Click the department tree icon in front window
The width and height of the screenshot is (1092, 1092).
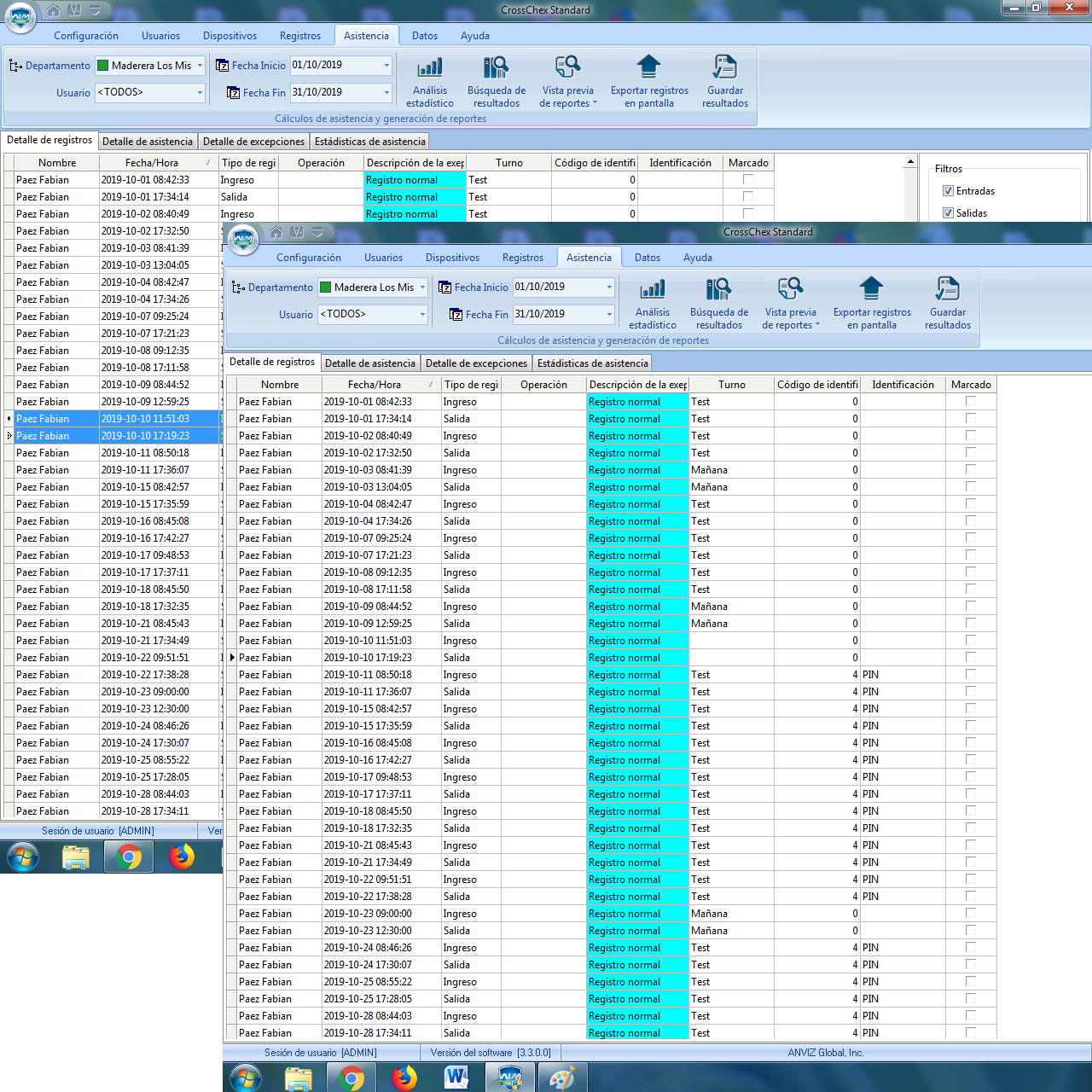pos(238,288)
